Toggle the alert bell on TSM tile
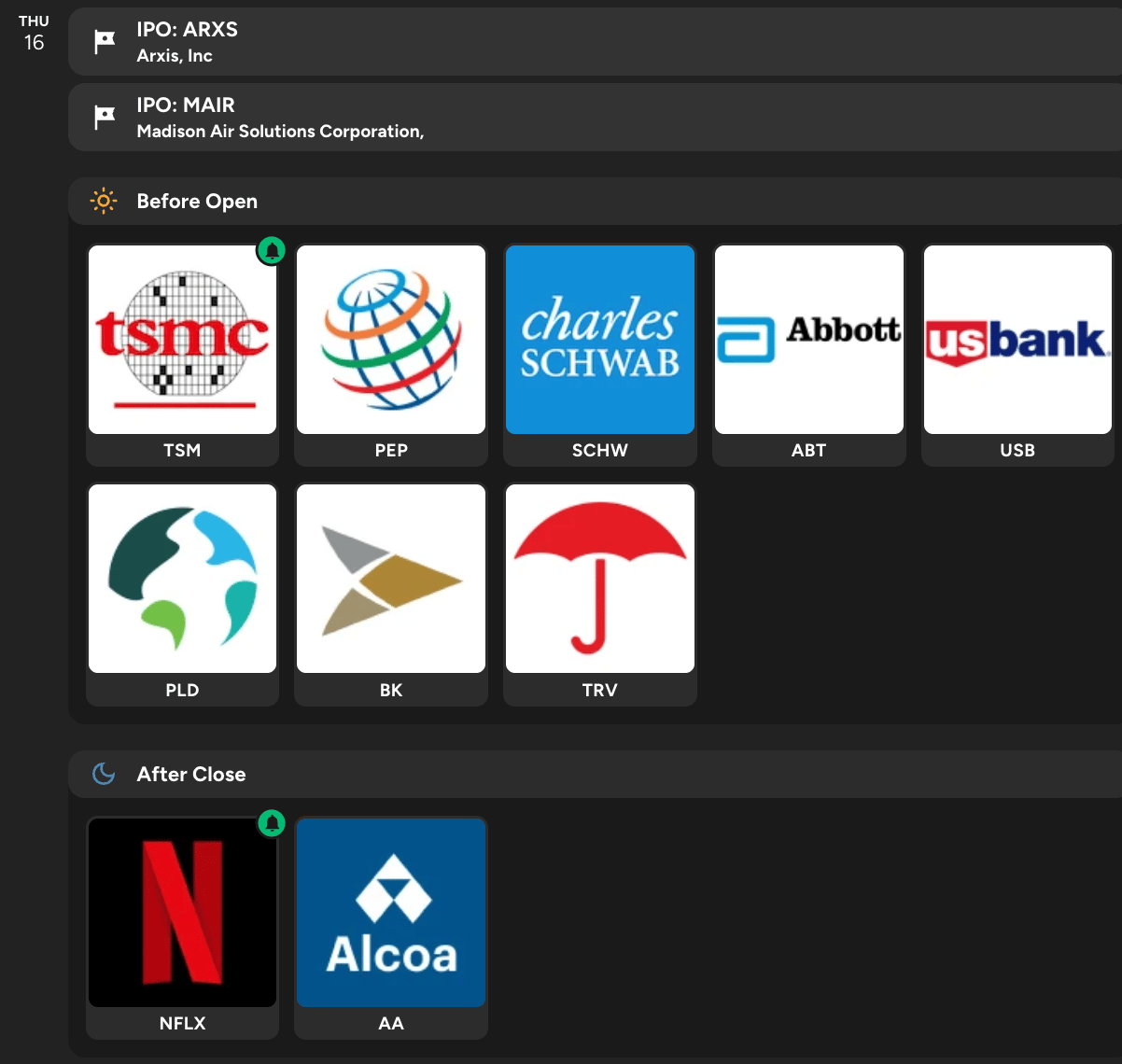The height and width of the screenshot is (1064, 1122). coord(272,250)
